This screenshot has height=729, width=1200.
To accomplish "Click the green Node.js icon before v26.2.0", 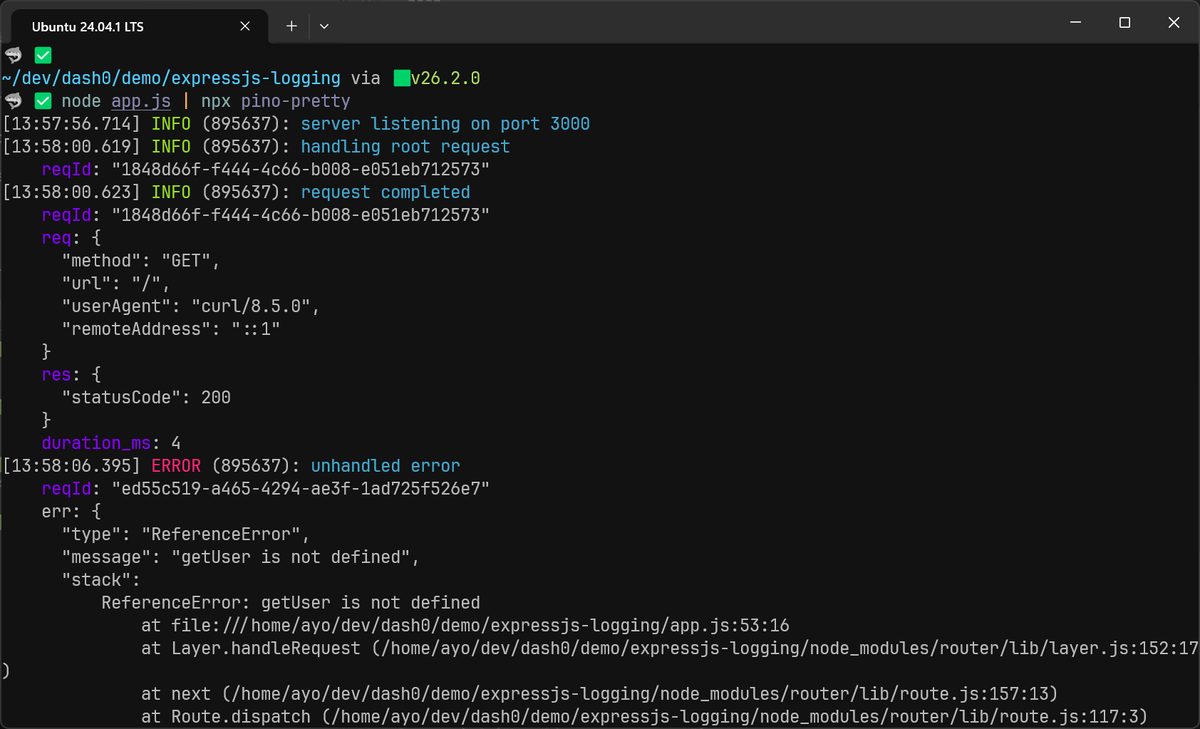I will (x=401, y=78).
